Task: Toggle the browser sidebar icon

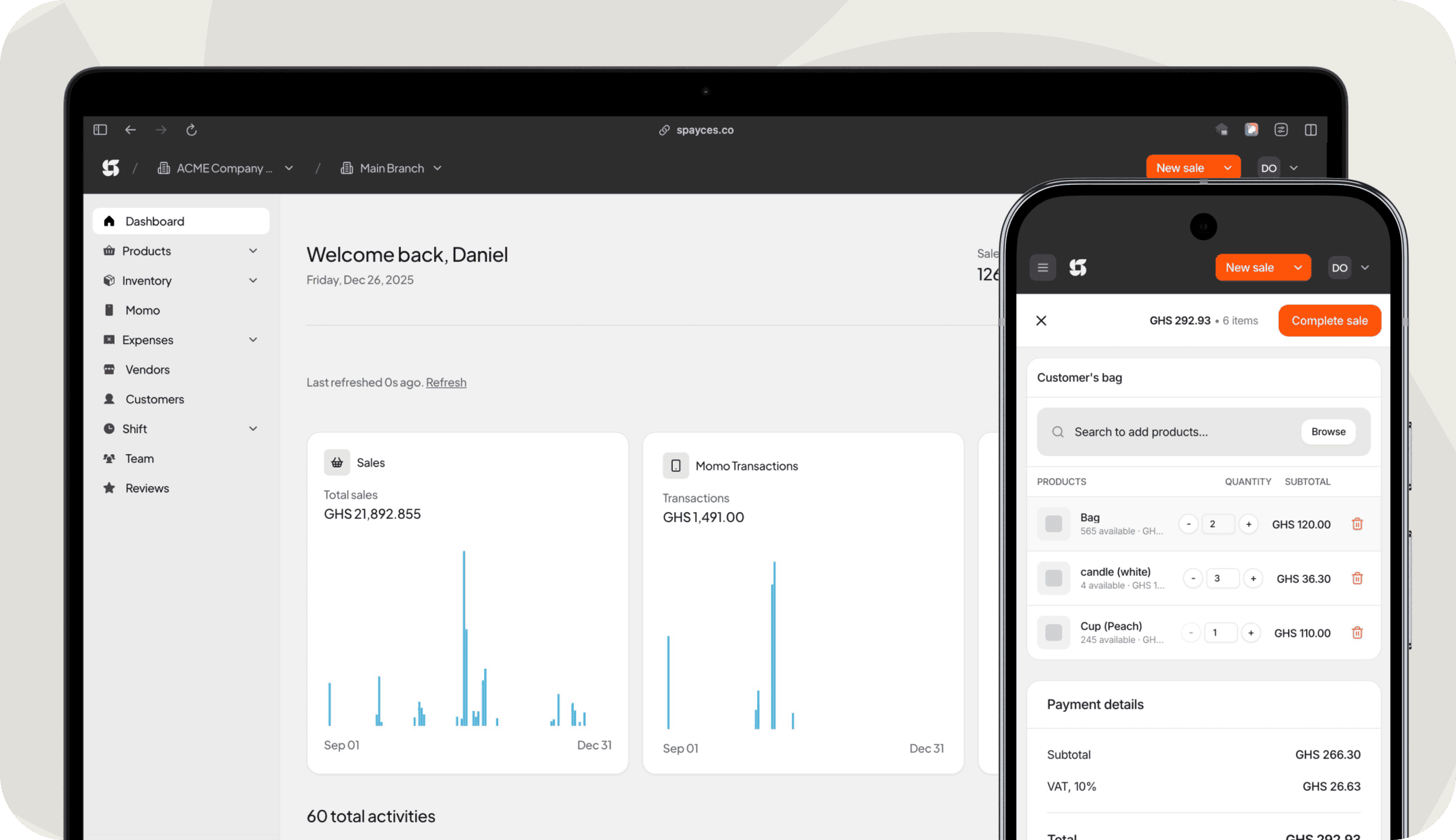Action: [100, 130]
